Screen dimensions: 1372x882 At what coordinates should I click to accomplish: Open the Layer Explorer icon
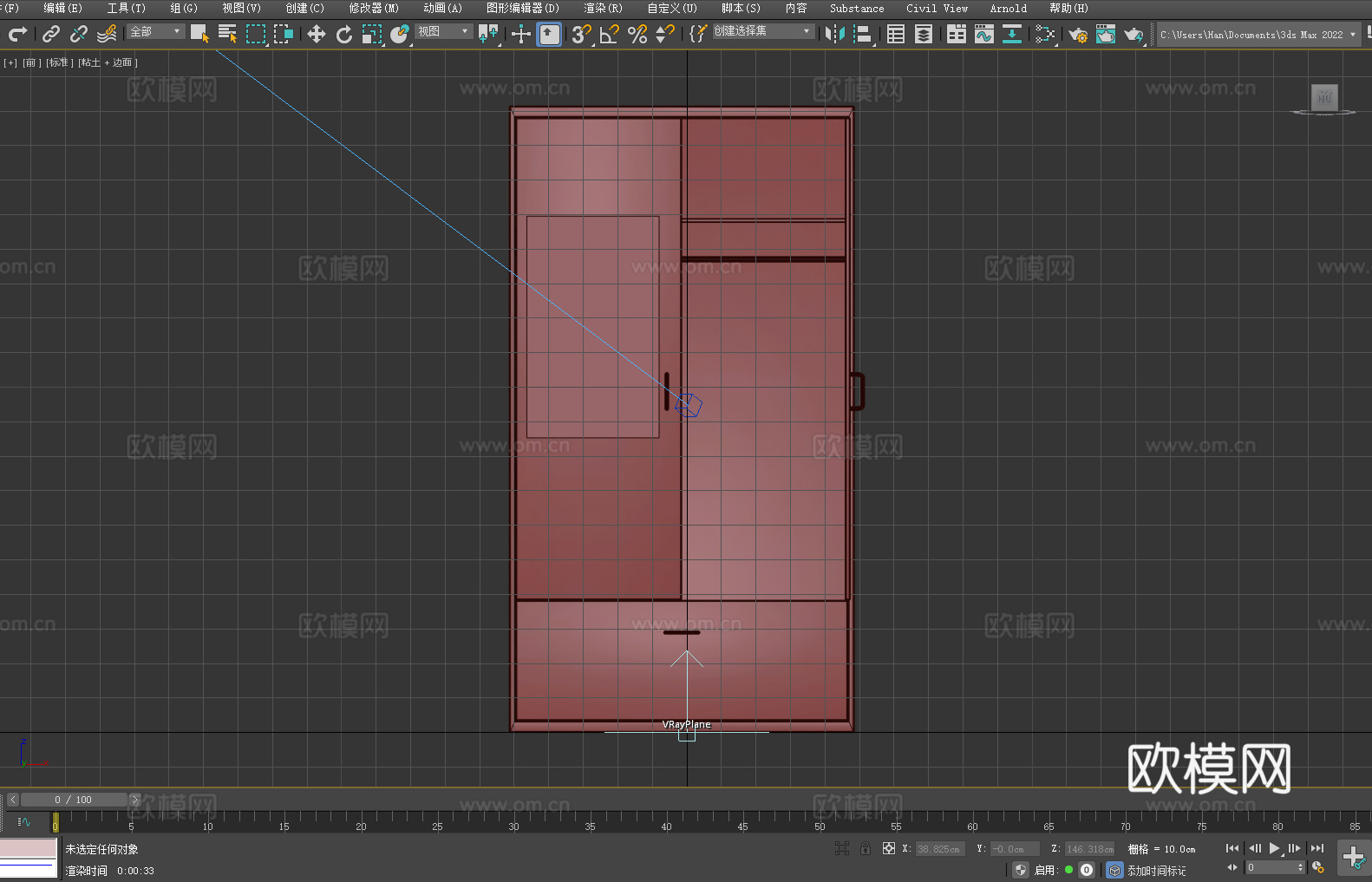point(924,34)
